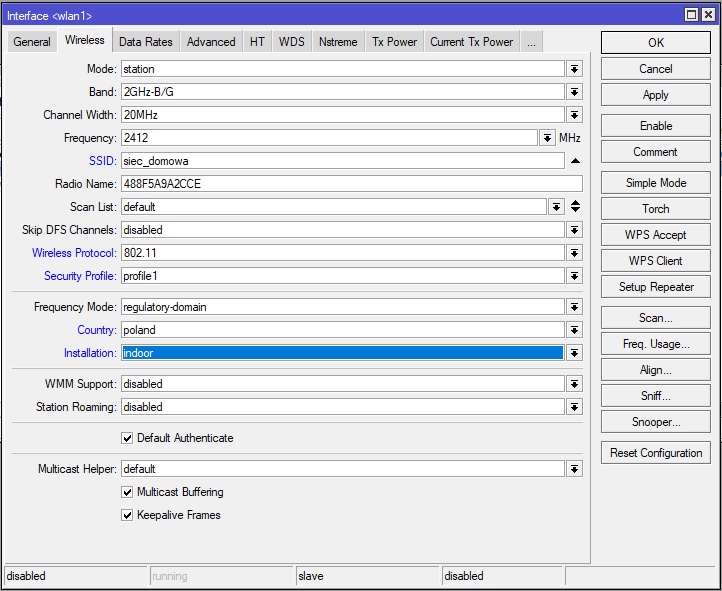
Task: Start WPS Client
Action: click(x=656, y=261)
